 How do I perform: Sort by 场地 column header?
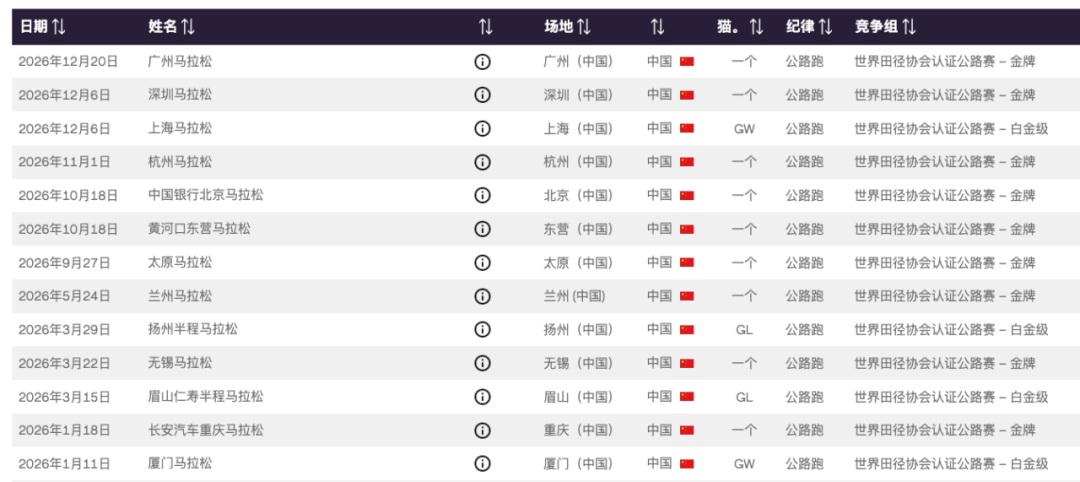pyautogui.click(x=567, y=27)
